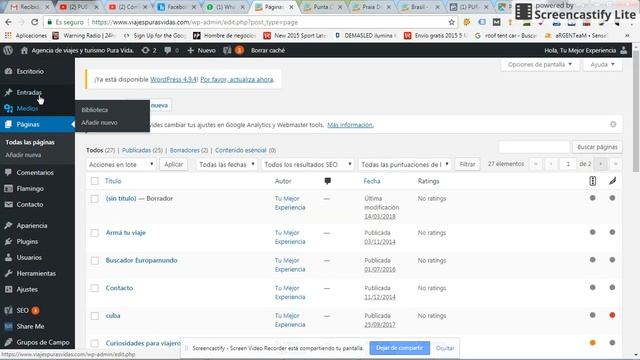Screen dimensions: 640x360
Task: Click Buscar páginas button
Action: pyautogui.click(x=597, y=147)
